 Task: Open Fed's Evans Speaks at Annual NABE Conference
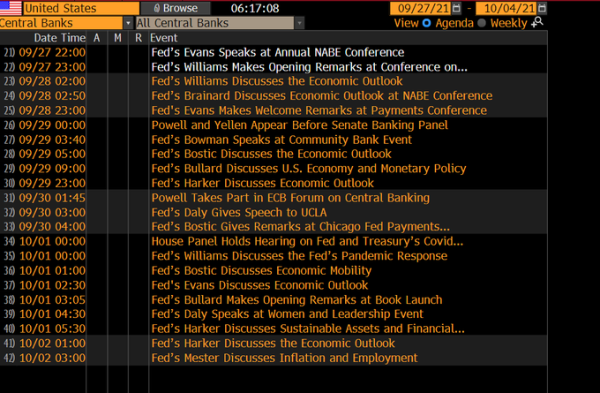click(x=277, y=52)
